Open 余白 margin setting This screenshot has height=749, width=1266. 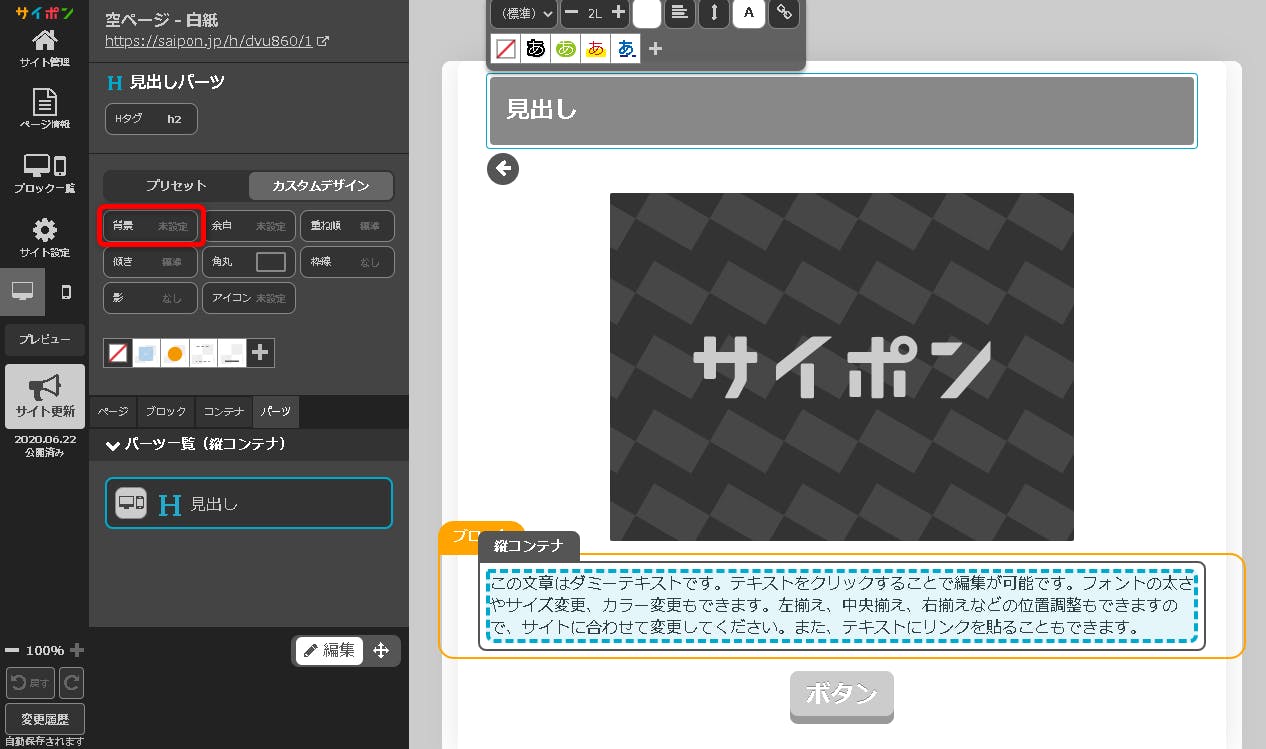pyautogui.click(x=249, y=226)
